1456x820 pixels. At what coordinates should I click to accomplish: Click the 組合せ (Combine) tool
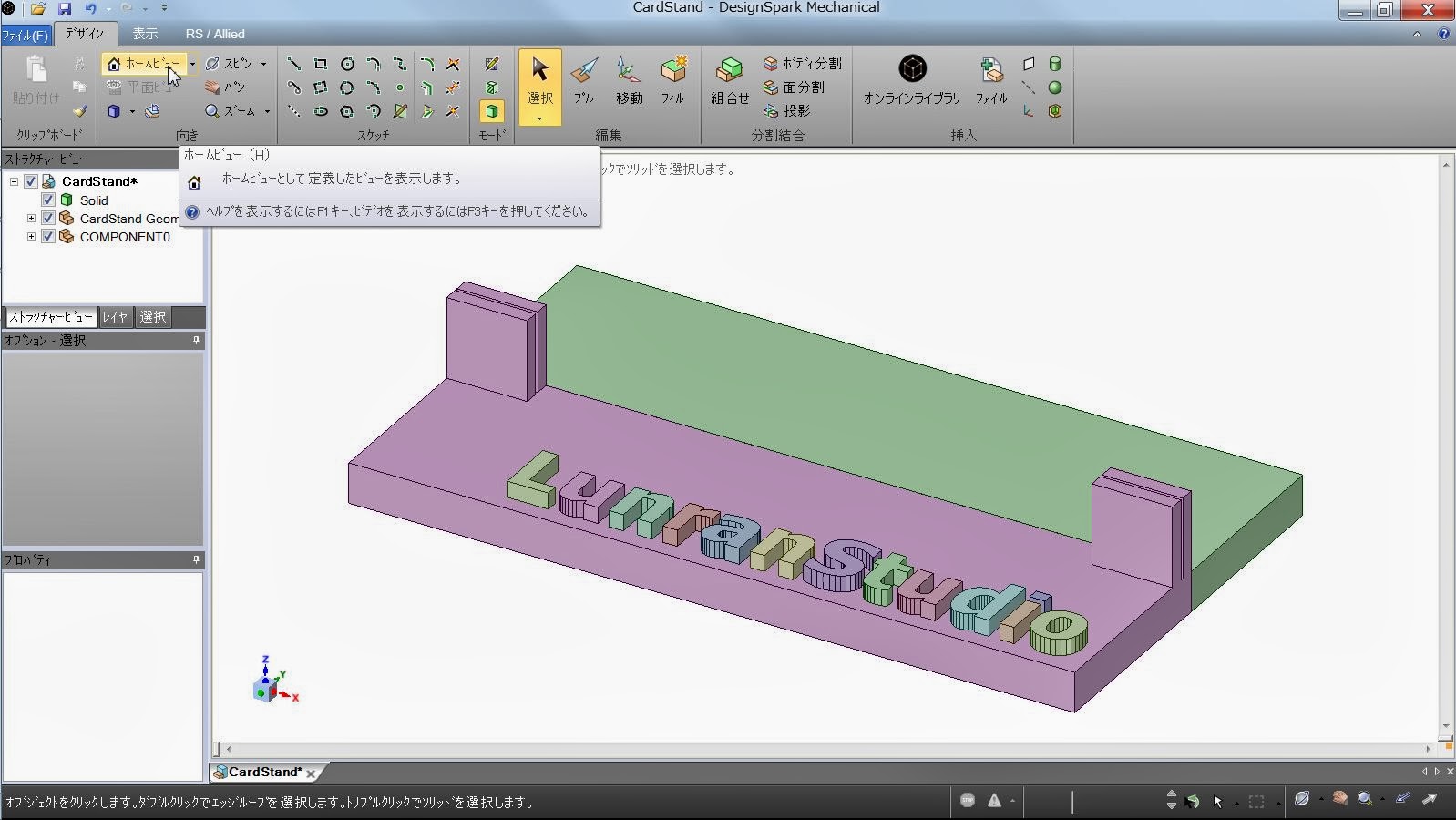tap(730, 81)
